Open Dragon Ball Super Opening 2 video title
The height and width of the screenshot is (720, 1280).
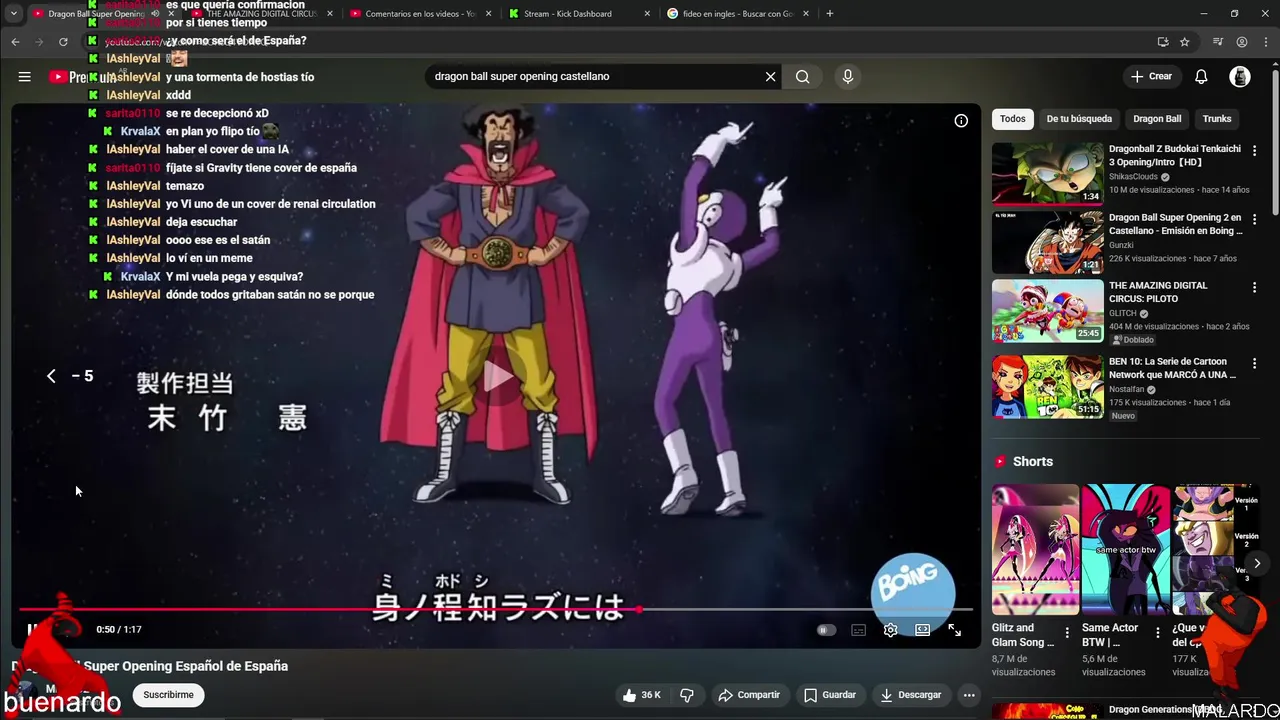pos(1175,224)
